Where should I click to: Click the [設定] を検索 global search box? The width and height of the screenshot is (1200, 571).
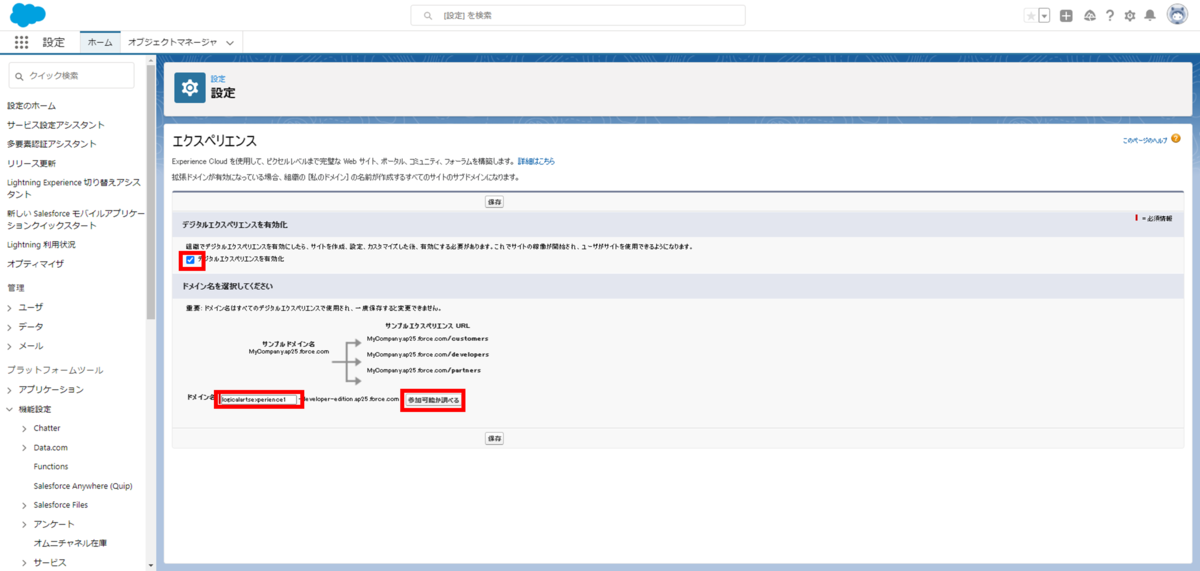pyautogui.click(x=578, y=16)
